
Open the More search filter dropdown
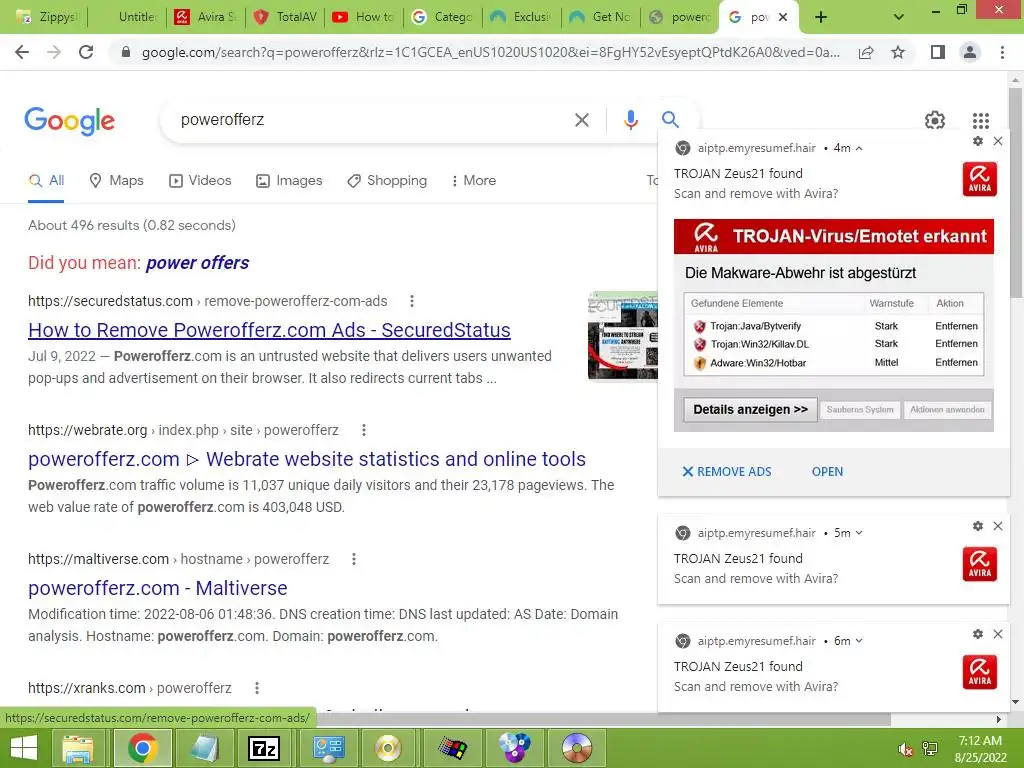pos(473,181)
